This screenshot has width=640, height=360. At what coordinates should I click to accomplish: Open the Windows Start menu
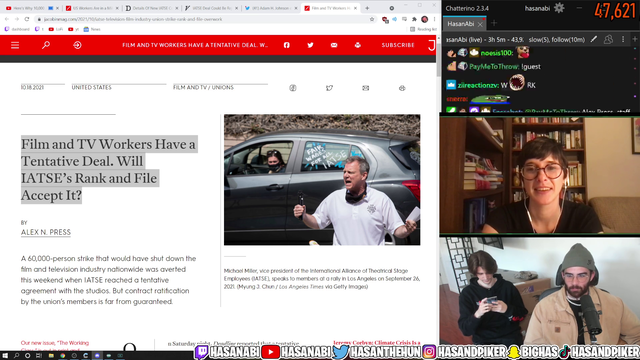coord(5,356)
